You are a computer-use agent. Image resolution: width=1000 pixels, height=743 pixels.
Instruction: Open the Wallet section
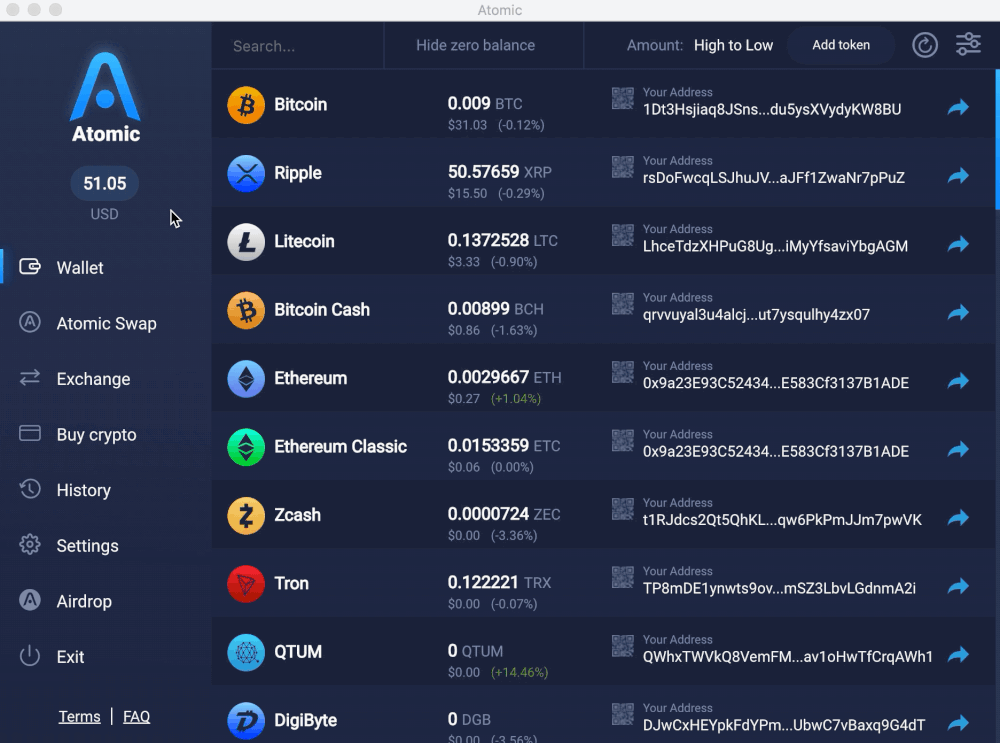pos(80,268)
